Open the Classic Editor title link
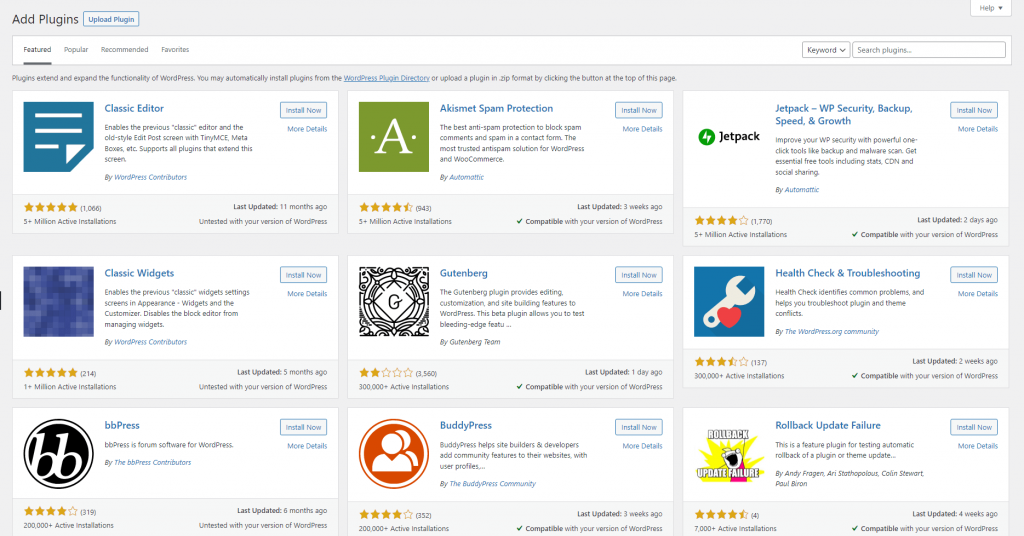Image resolution: width=1024 pixels, height=536 pixels. [x=134, y=108]
